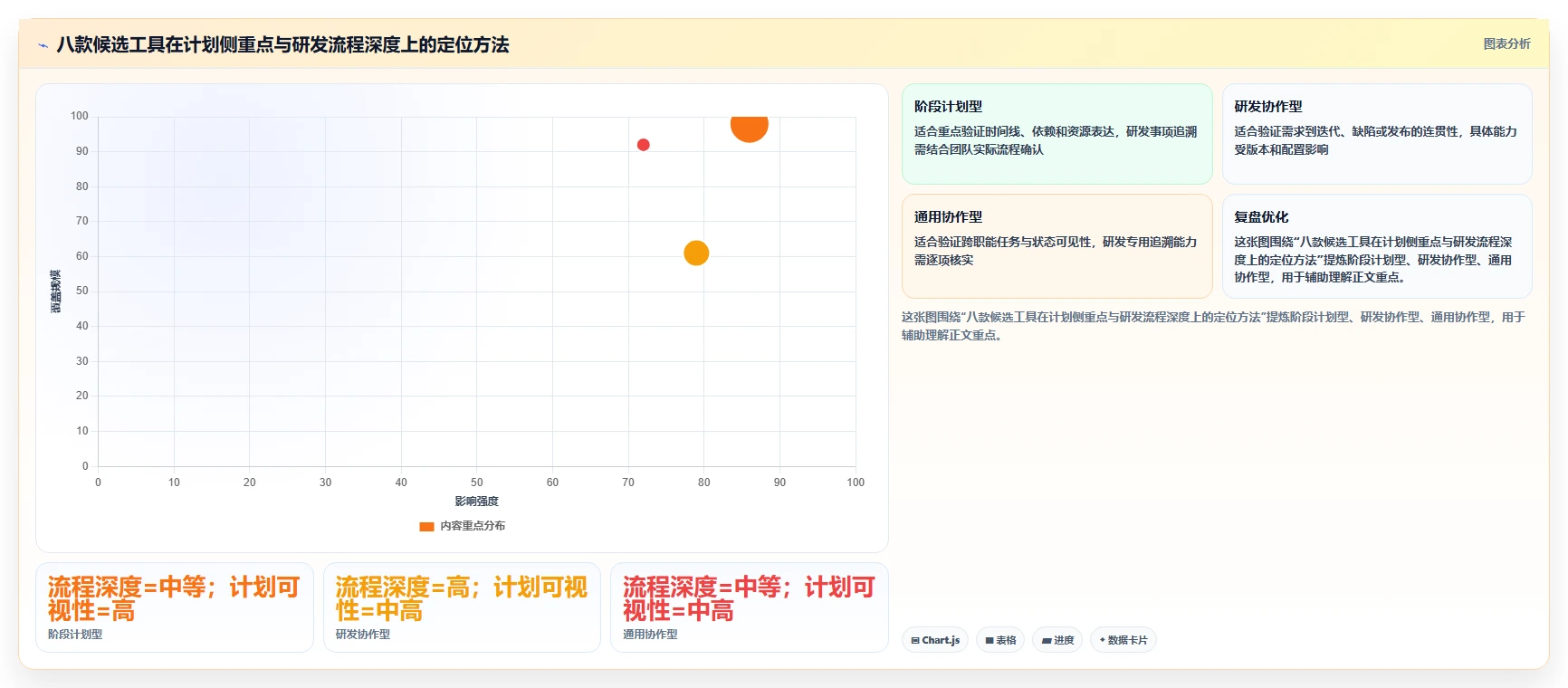Select the 进度 tag
The image size is (1568, 688).
tap(1057, 640)
